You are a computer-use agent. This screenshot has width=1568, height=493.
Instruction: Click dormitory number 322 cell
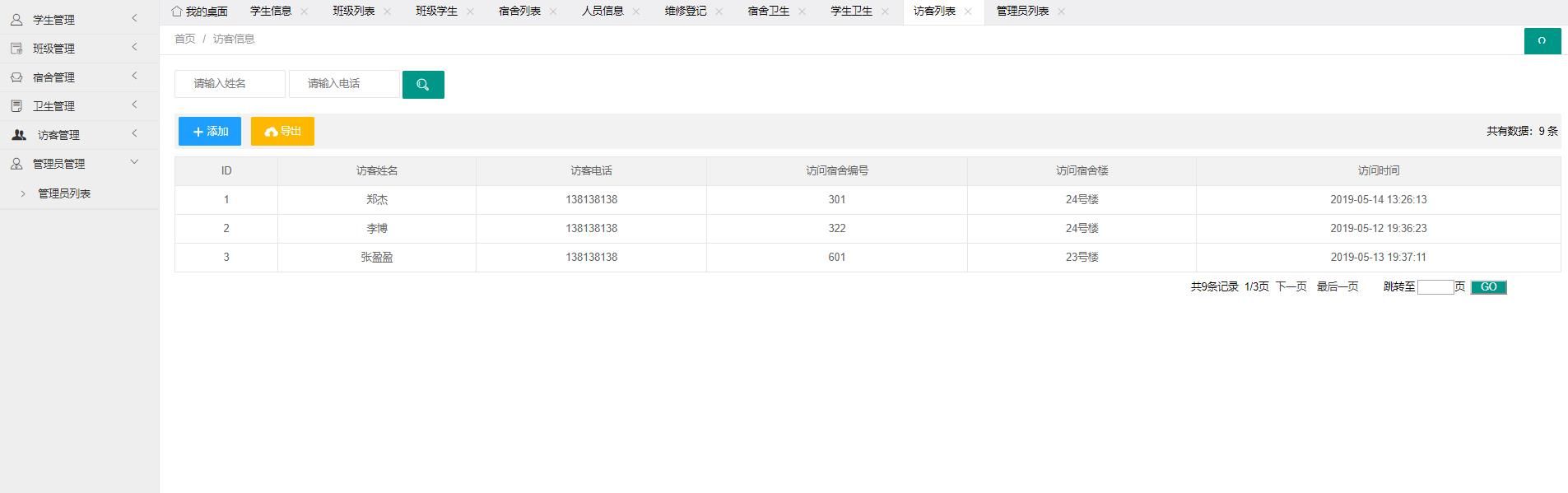coord(837,229)
